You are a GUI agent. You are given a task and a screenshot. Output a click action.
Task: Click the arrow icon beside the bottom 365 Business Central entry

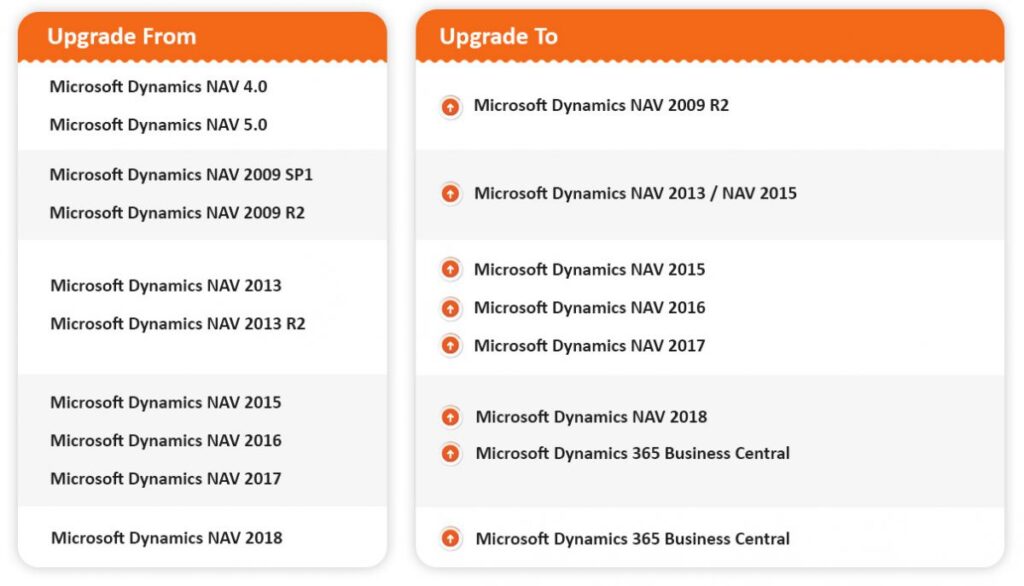coord(450,538)
